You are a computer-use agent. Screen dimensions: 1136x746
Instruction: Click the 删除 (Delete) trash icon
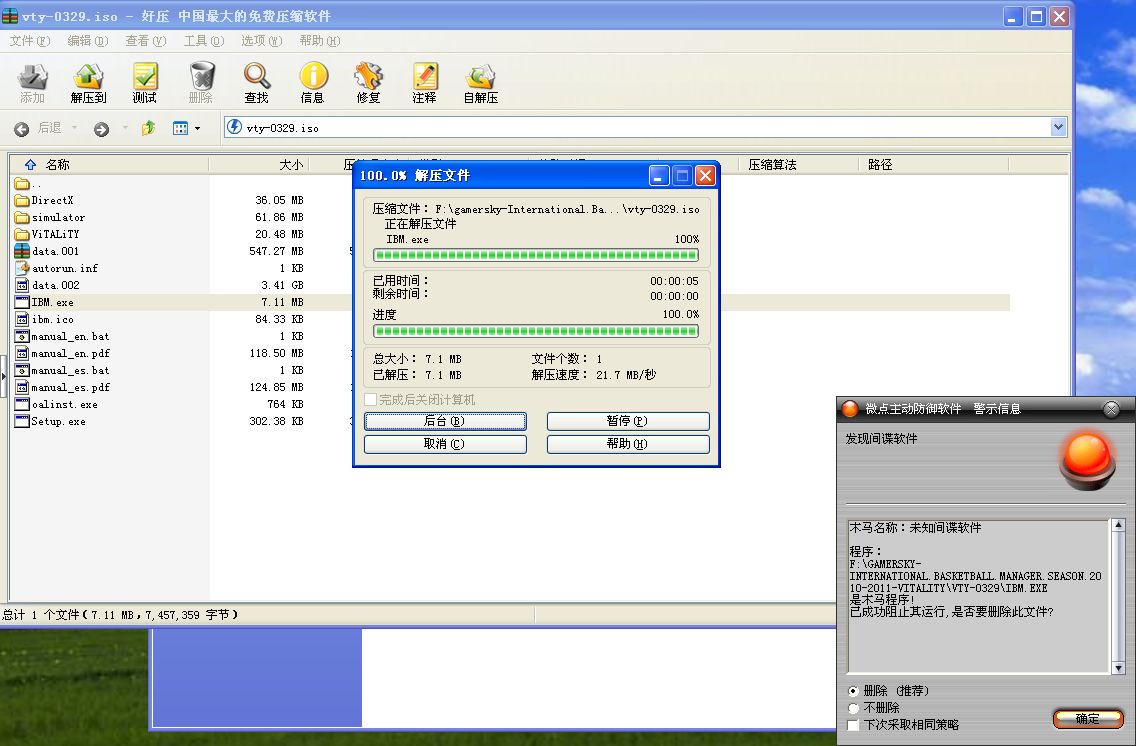coord(201,83)
